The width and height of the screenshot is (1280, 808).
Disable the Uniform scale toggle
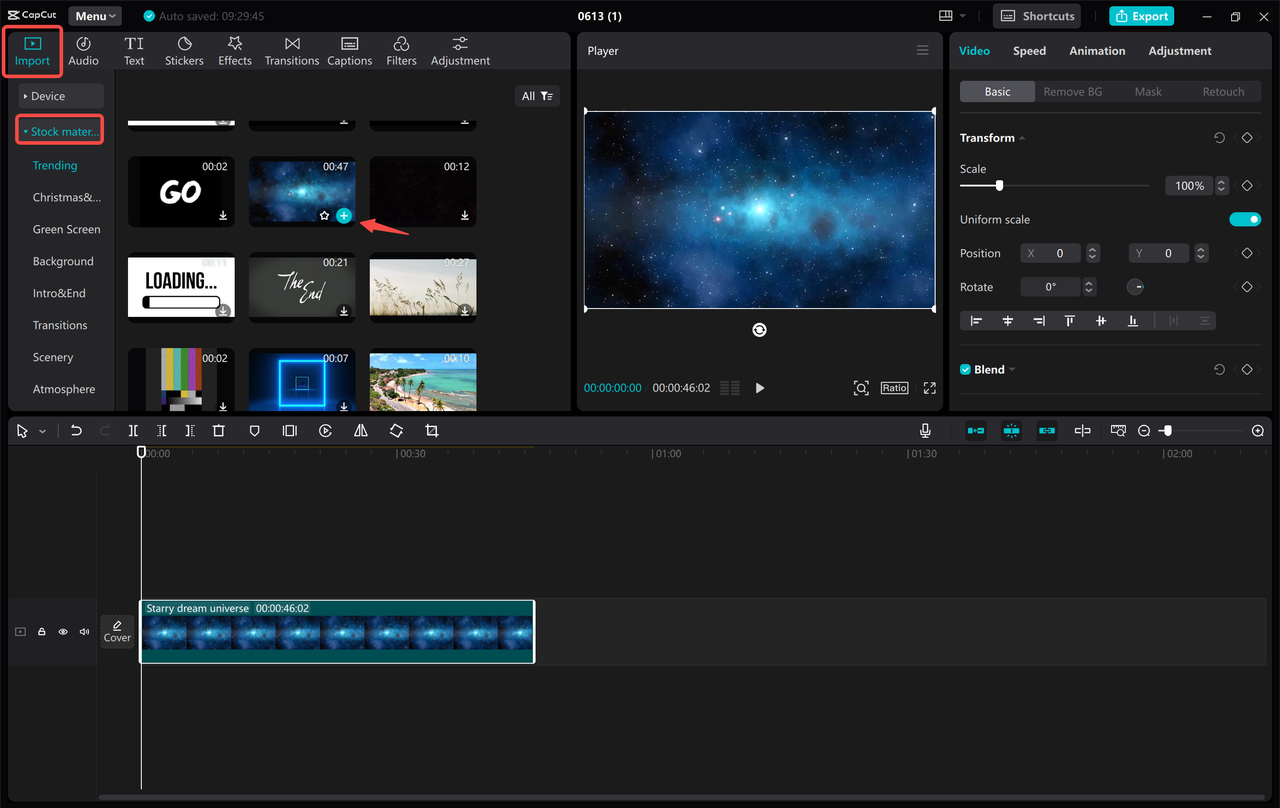(x=1245, y=219)
